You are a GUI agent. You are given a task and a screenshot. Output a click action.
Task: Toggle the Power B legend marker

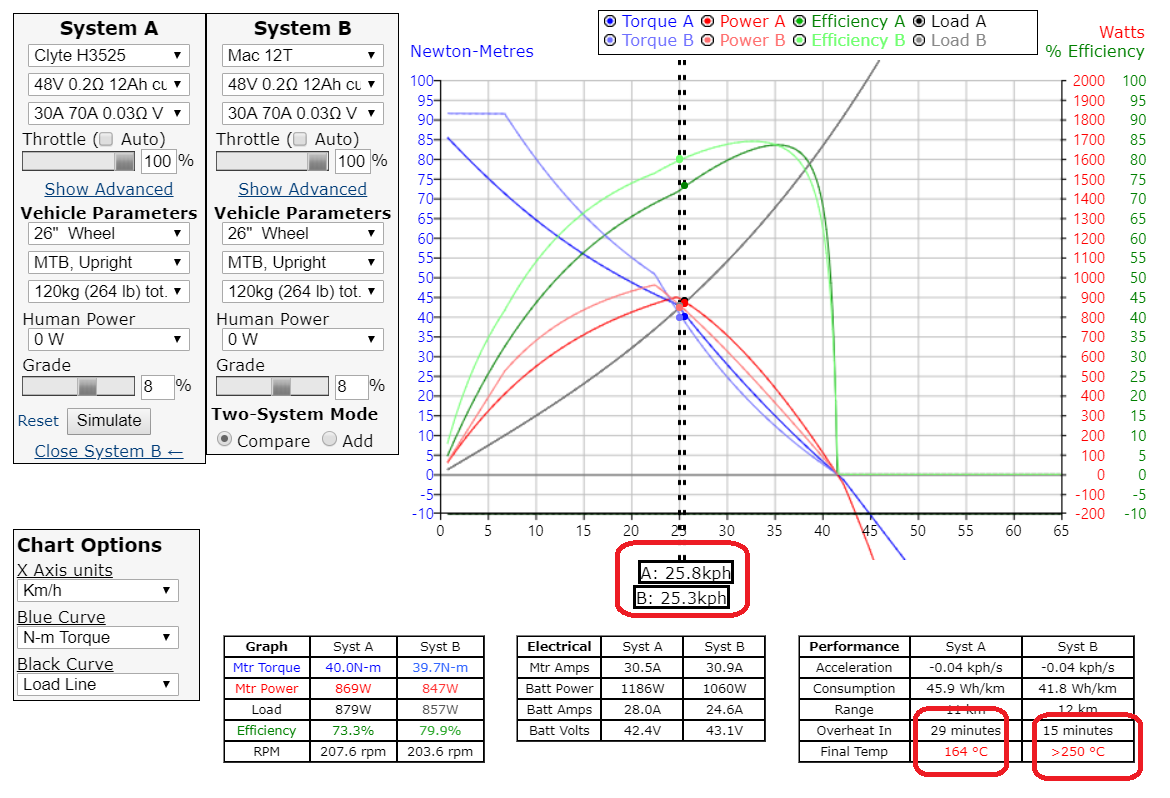[x=707, y=41]
